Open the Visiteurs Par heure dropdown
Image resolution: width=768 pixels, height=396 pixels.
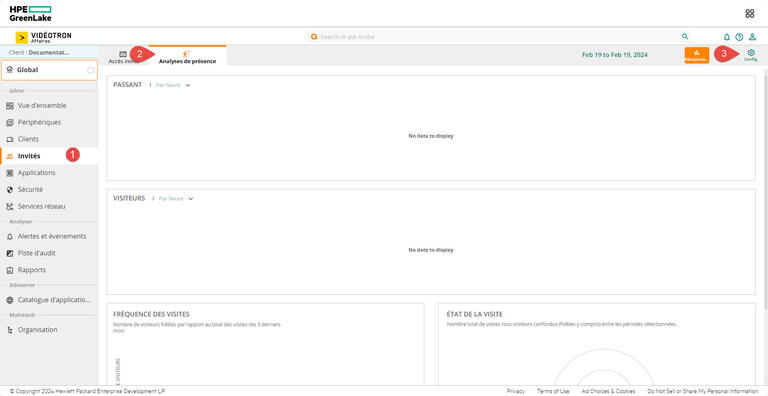(x=176, y=199)
